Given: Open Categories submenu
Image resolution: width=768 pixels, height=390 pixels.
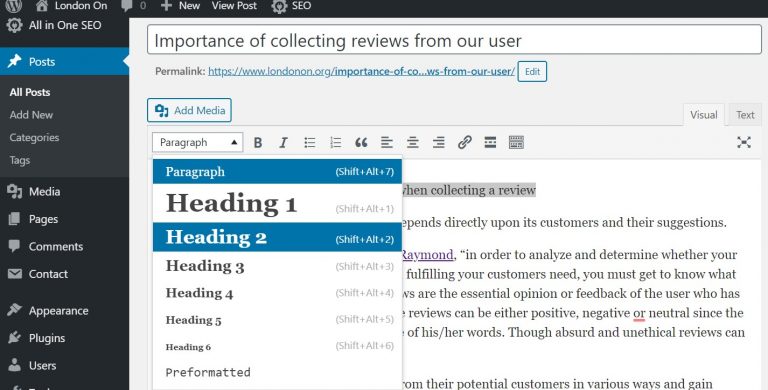Looking at the screenshot, I should [x=34, y=138].
